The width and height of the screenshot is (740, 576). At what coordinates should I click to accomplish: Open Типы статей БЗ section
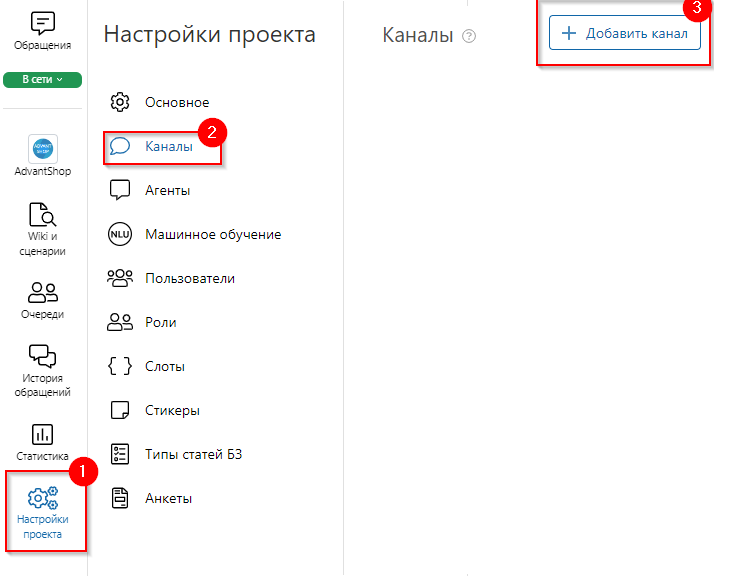[x=193, y=454]
